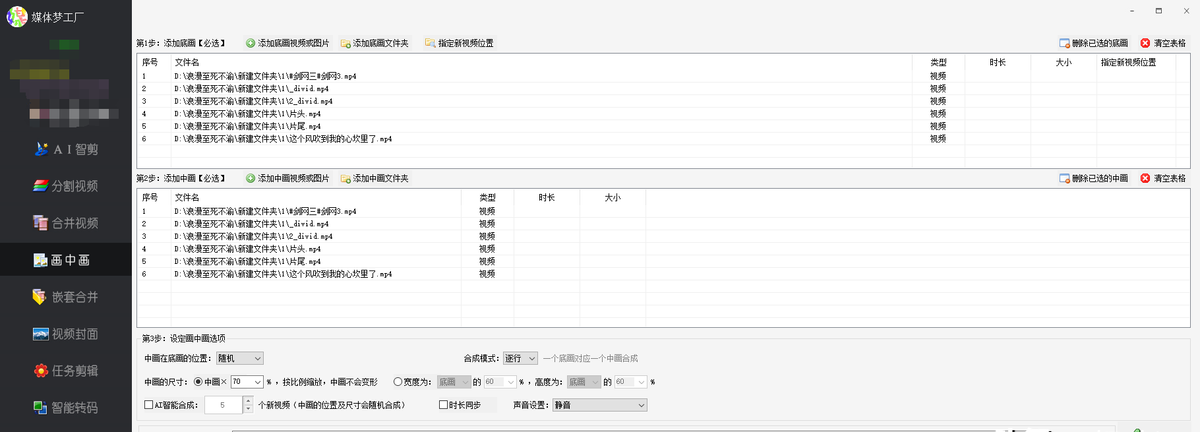Viewport: 1200px width, 432px height.
Task: Select 中画 row 1 file #剑网三#剑网3.mp4
Action: 264,212
